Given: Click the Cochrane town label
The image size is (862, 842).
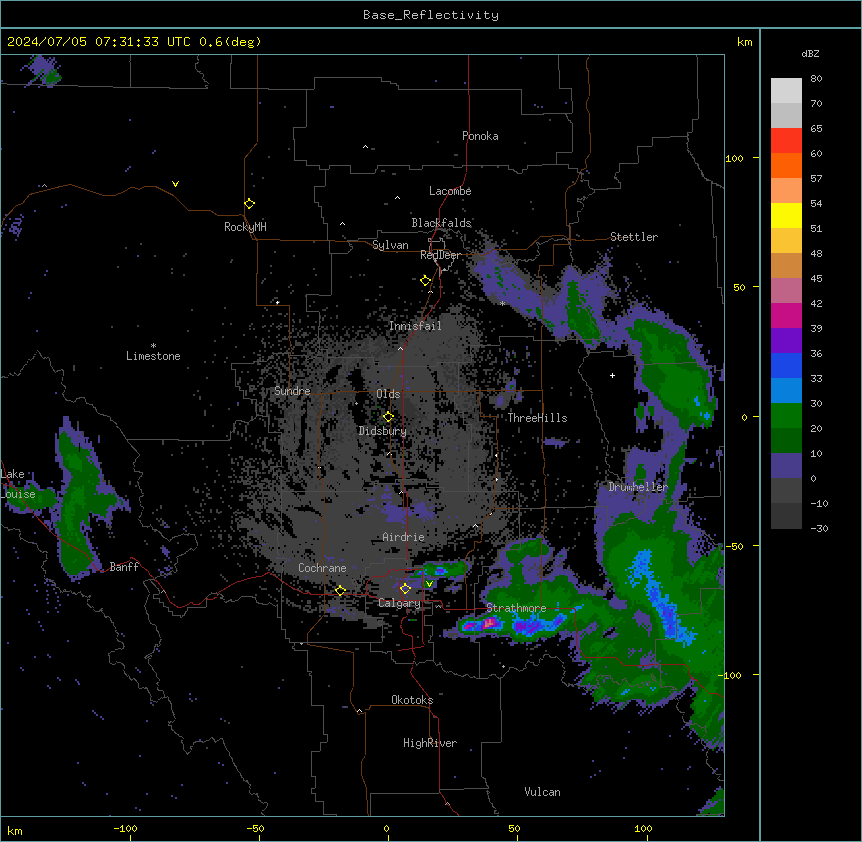Looking at the screenshot, I should point(322,568).
